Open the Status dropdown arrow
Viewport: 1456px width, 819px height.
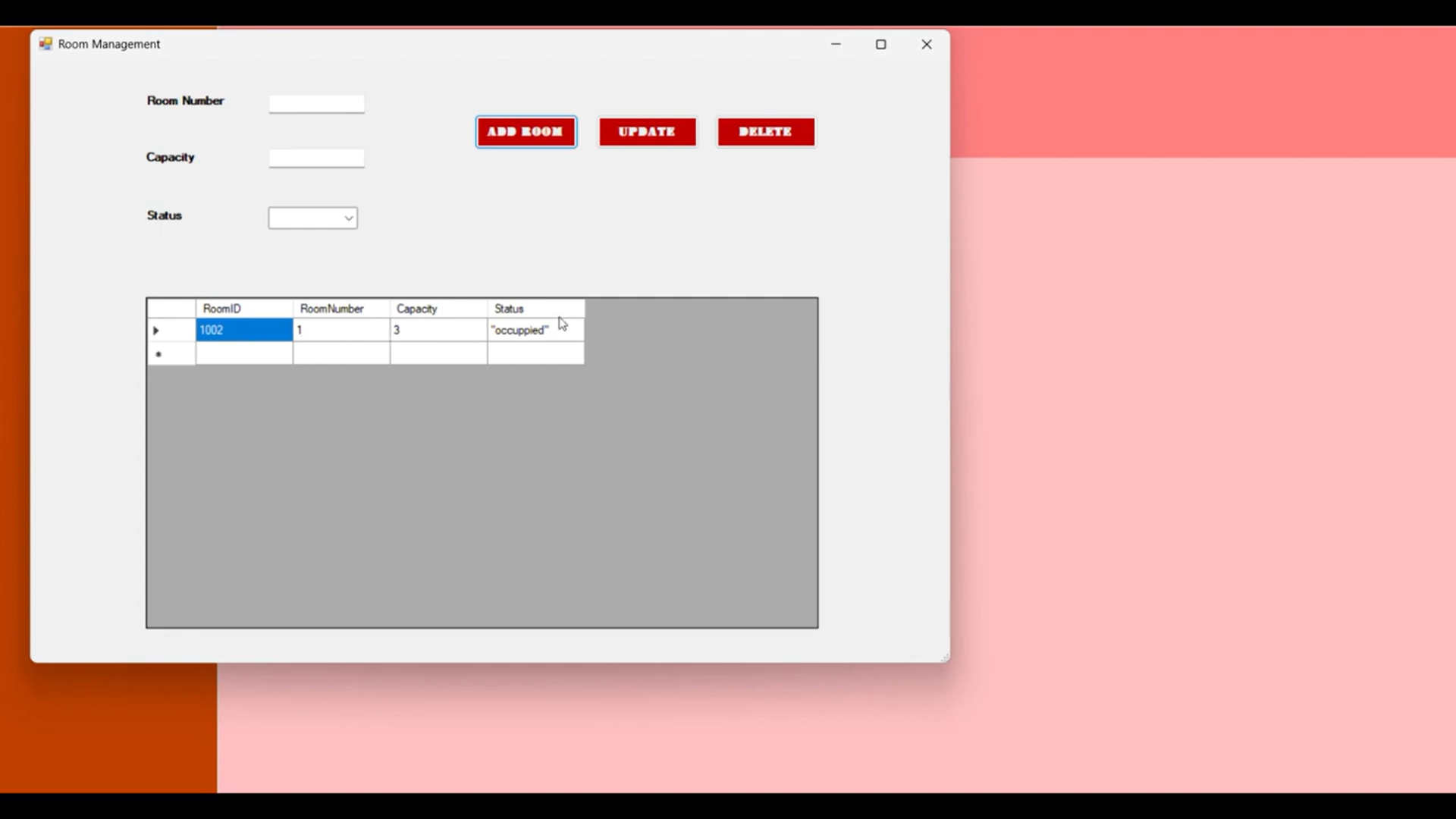tap(348, 218)
